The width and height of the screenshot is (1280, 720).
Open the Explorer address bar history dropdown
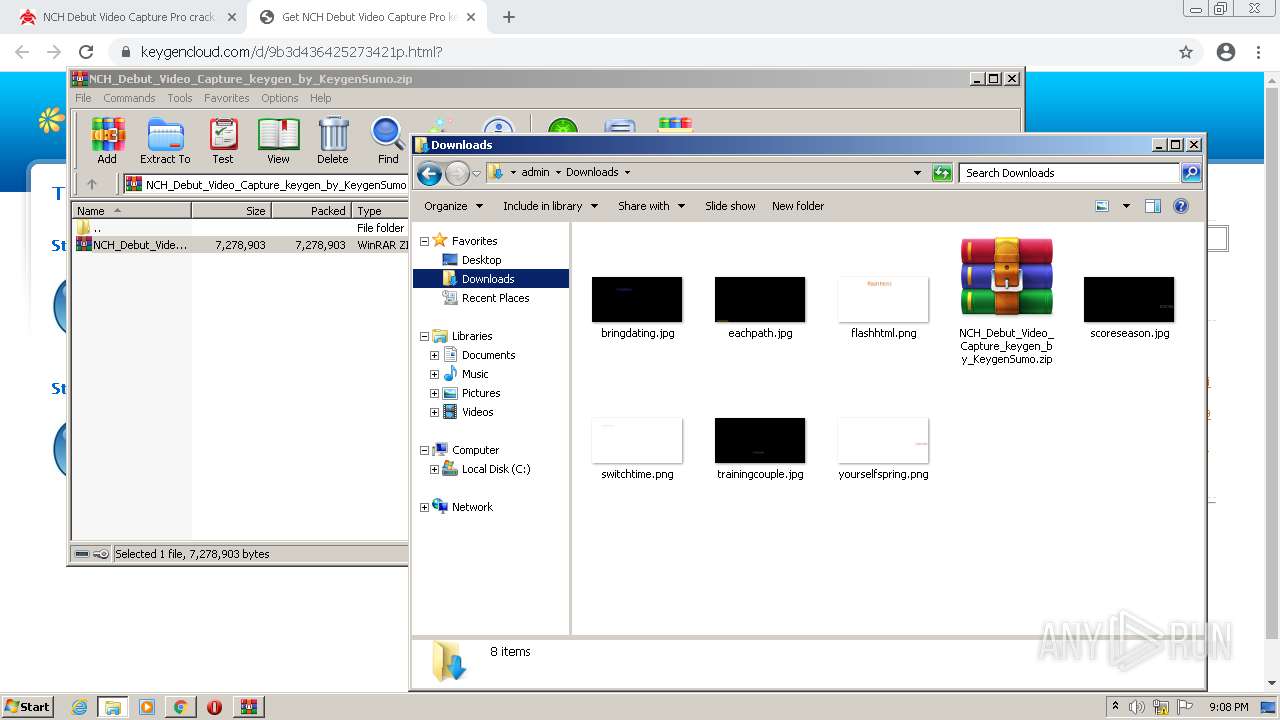click(x=917, y=173)
